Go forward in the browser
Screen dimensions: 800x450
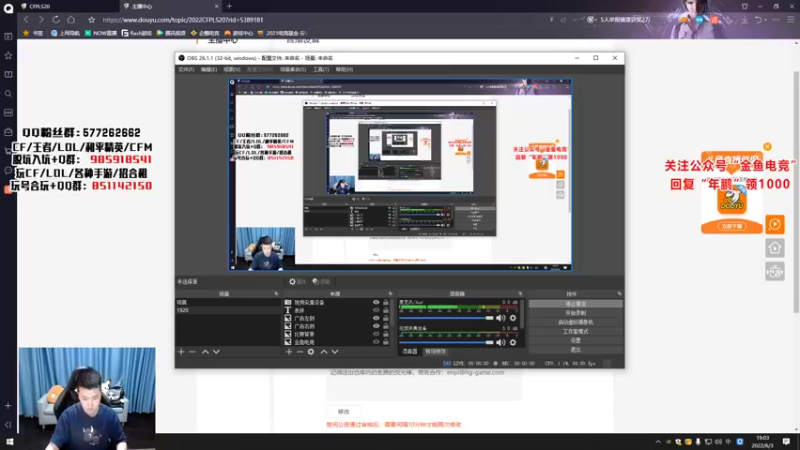coord(41,19)
